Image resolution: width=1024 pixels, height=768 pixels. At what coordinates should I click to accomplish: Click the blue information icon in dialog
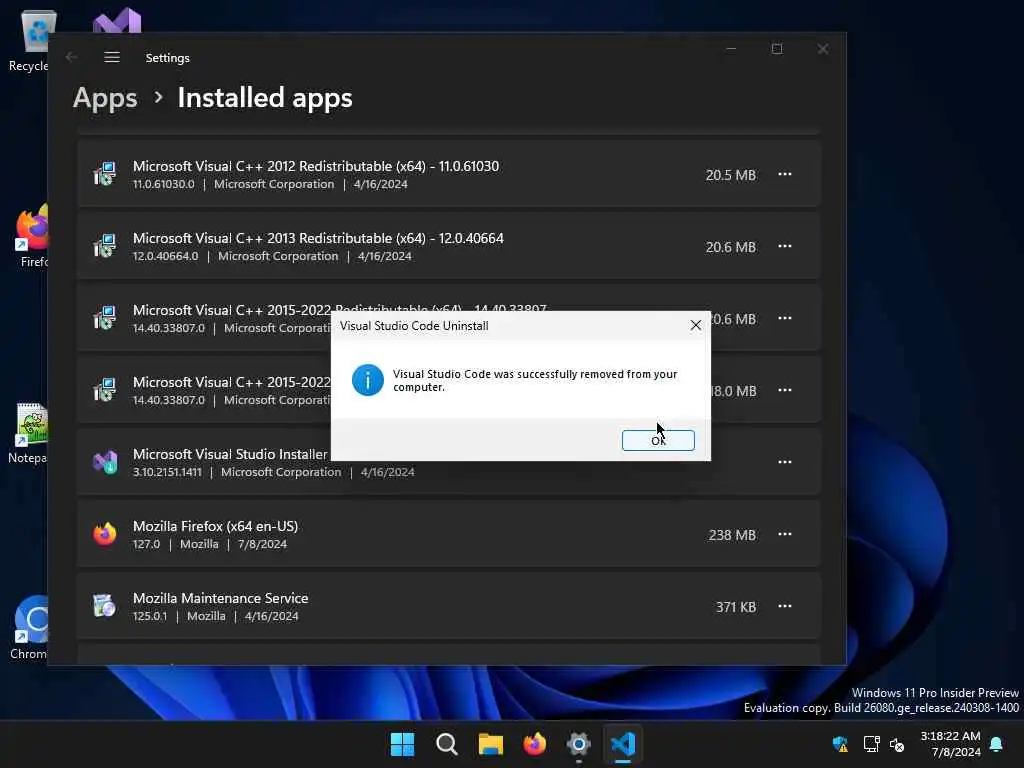point(368,380)
